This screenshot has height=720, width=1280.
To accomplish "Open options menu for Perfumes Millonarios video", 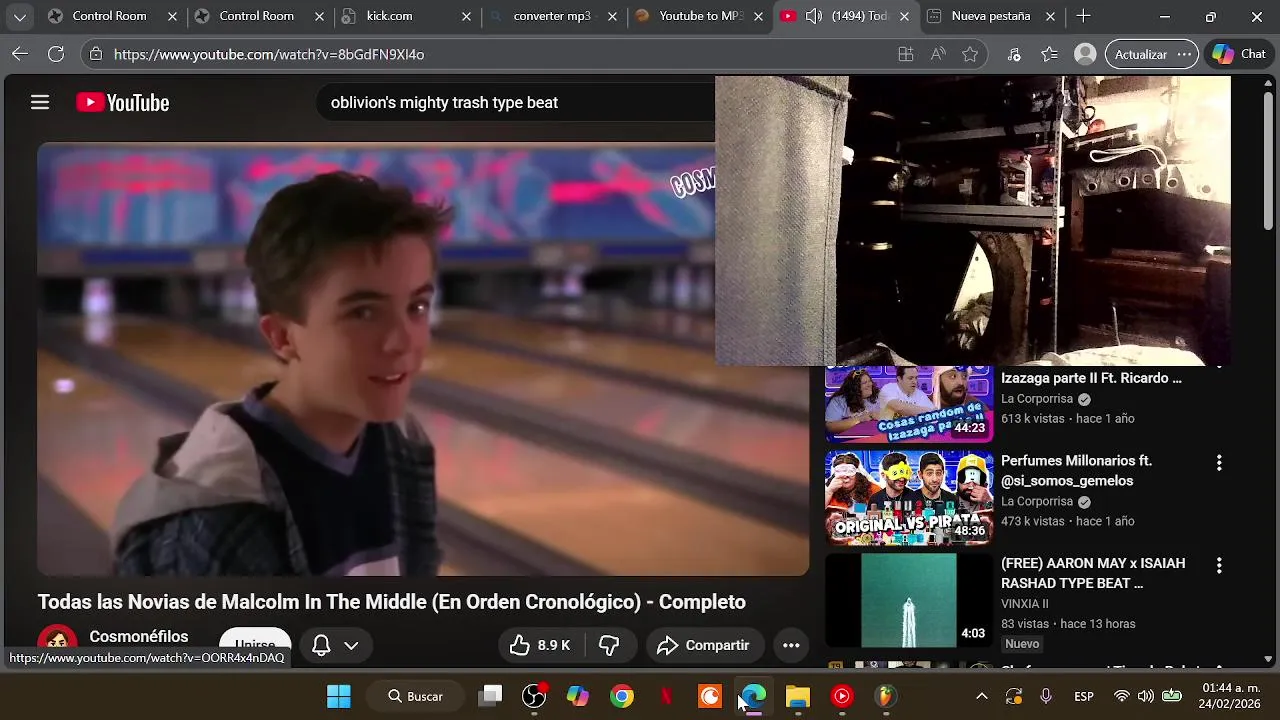I will [x=1218, y=463].
